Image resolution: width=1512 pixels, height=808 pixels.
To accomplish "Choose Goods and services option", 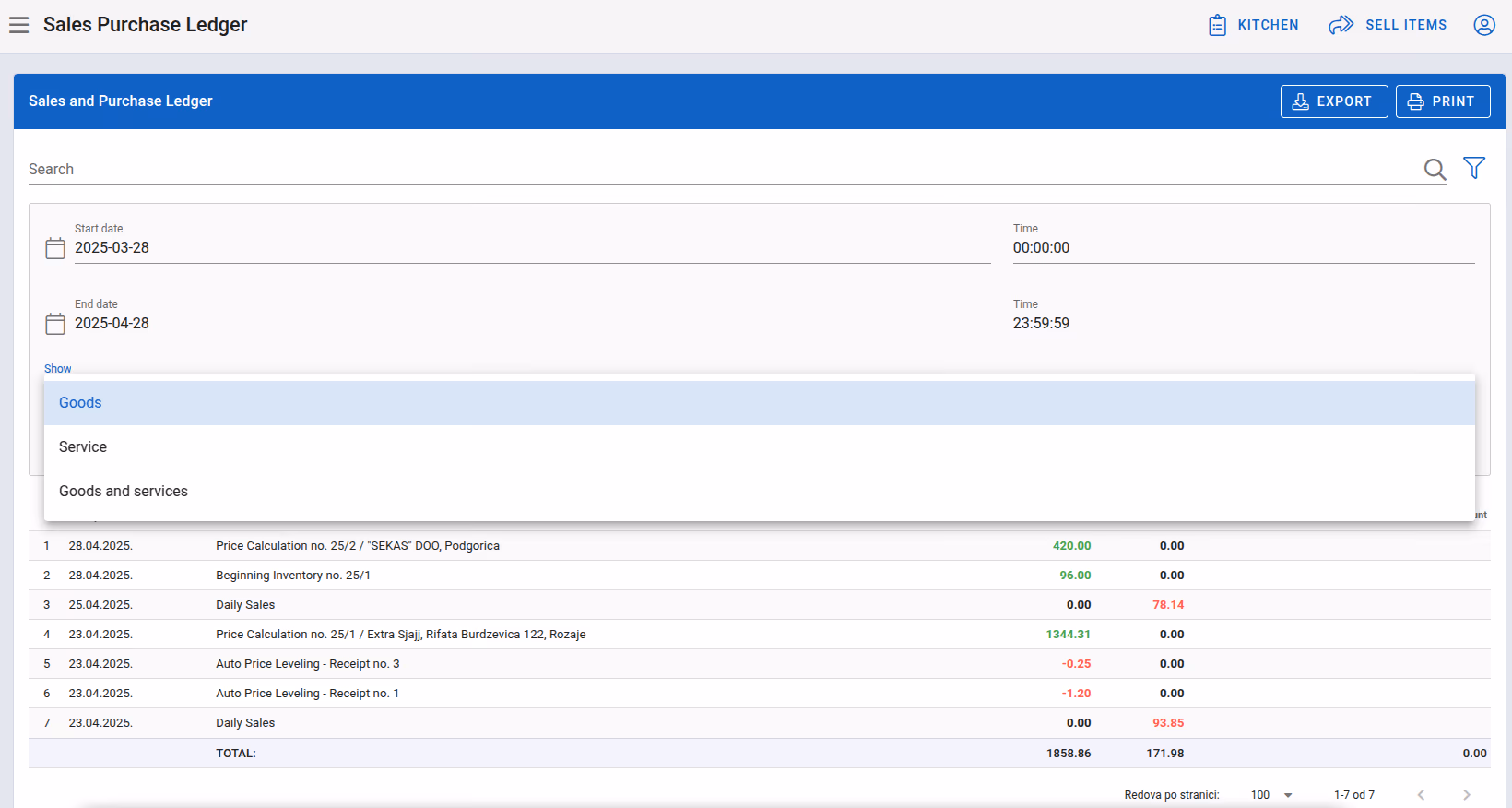I will (x=760, y=492).
